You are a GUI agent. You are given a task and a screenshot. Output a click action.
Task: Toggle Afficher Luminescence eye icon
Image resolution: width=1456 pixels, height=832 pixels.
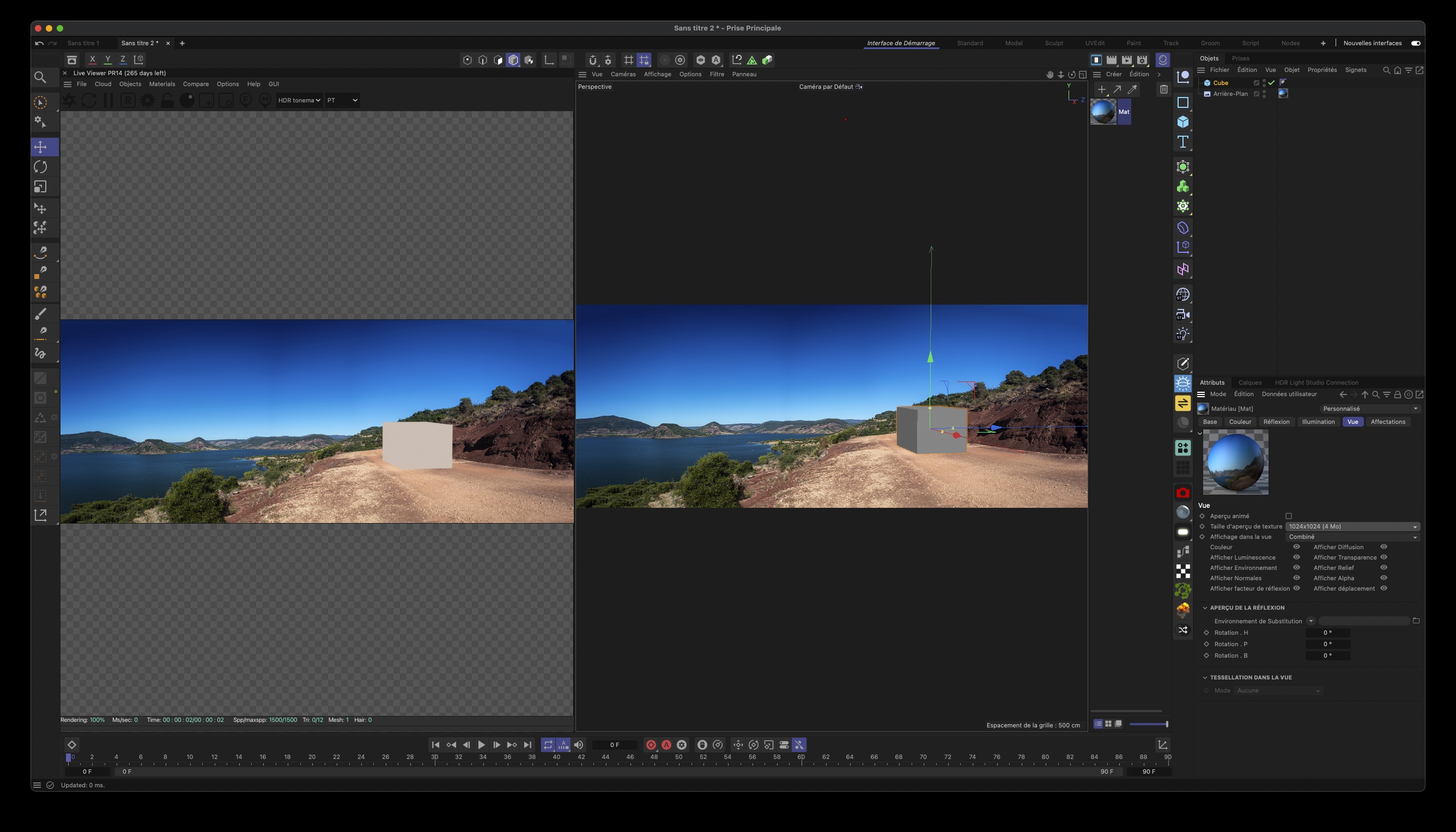pyautogui.click(x=1296, y=557)
